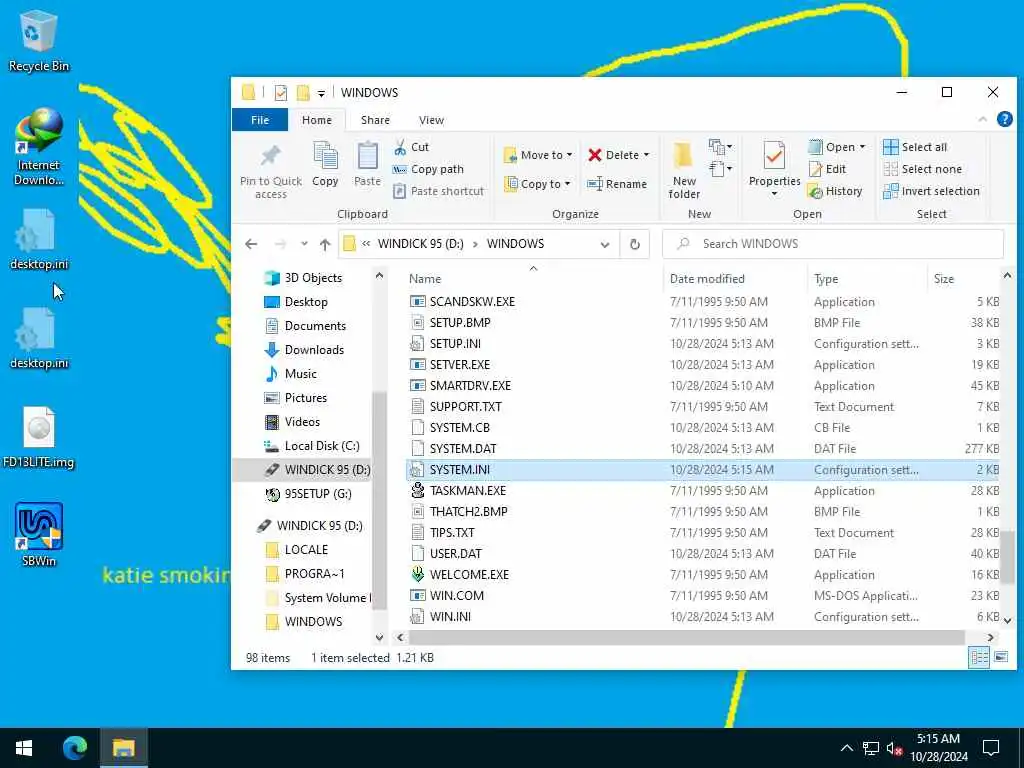1024x768 pixels.
Task: Go up one folder level
Action: coord(325,244)
